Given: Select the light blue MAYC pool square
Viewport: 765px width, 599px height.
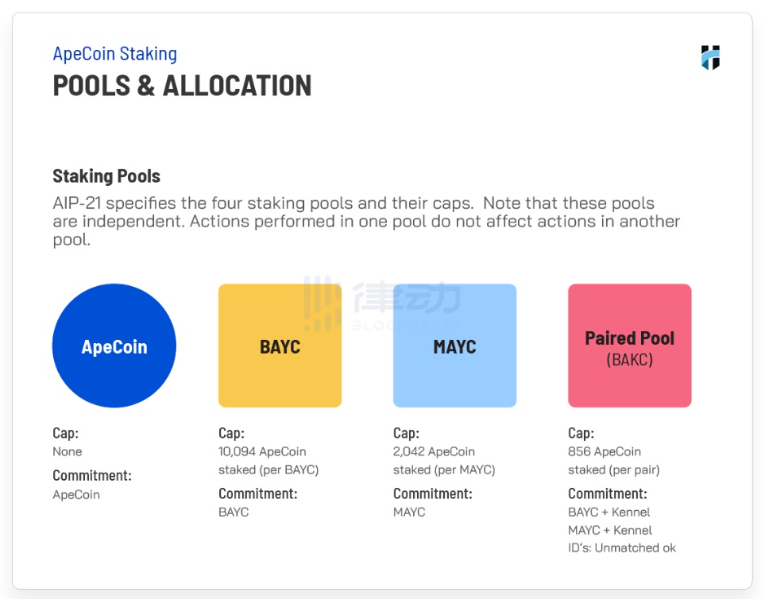Looking at the screenshot, I should coord(455,346).
